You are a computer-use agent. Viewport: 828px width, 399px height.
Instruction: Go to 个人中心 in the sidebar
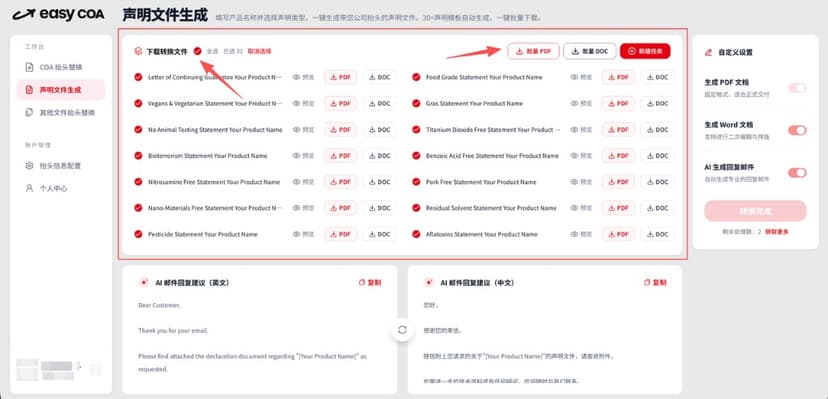click(61, 188)
